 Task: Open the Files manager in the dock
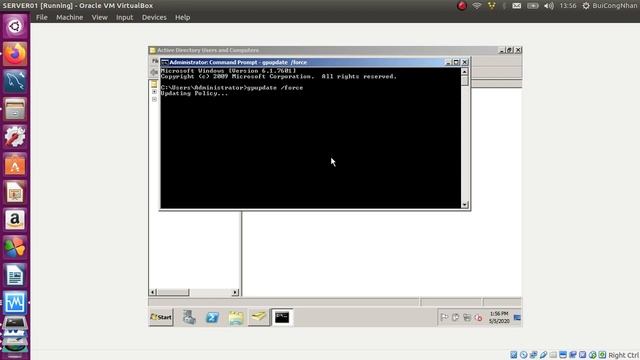[x=15, y=109]
